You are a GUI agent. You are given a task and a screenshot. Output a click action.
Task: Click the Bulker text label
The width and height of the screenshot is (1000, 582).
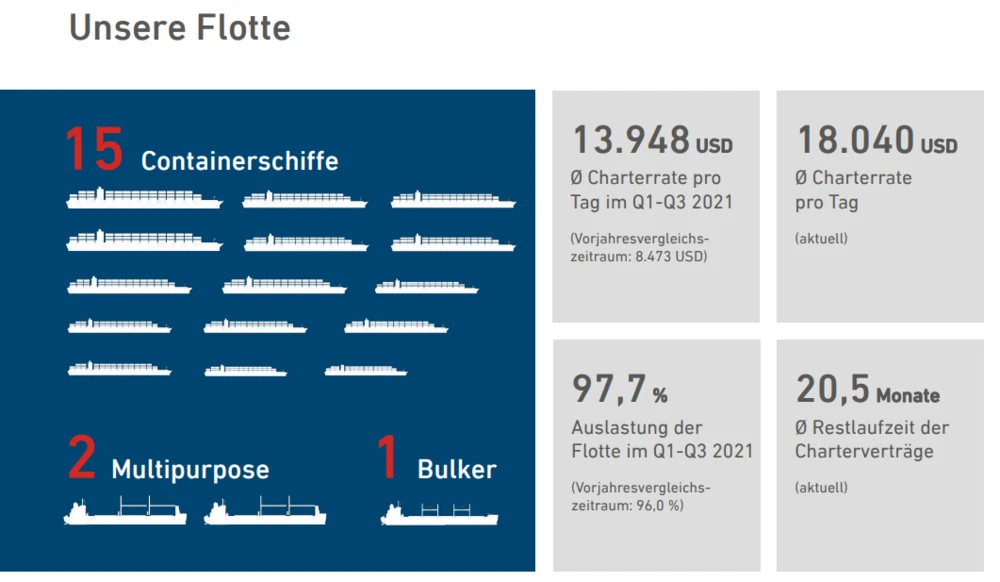[x=456, y=469]
